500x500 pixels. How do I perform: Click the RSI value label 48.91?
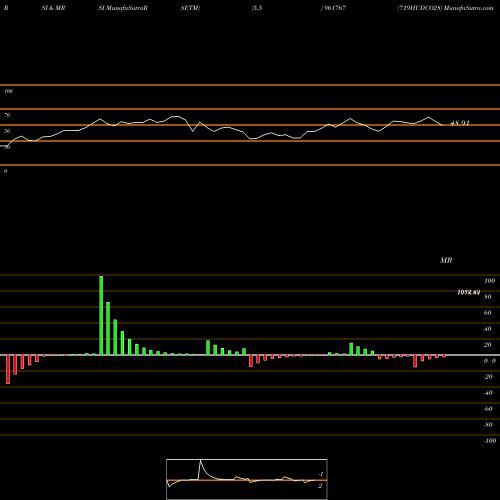[x=460, y=123]
